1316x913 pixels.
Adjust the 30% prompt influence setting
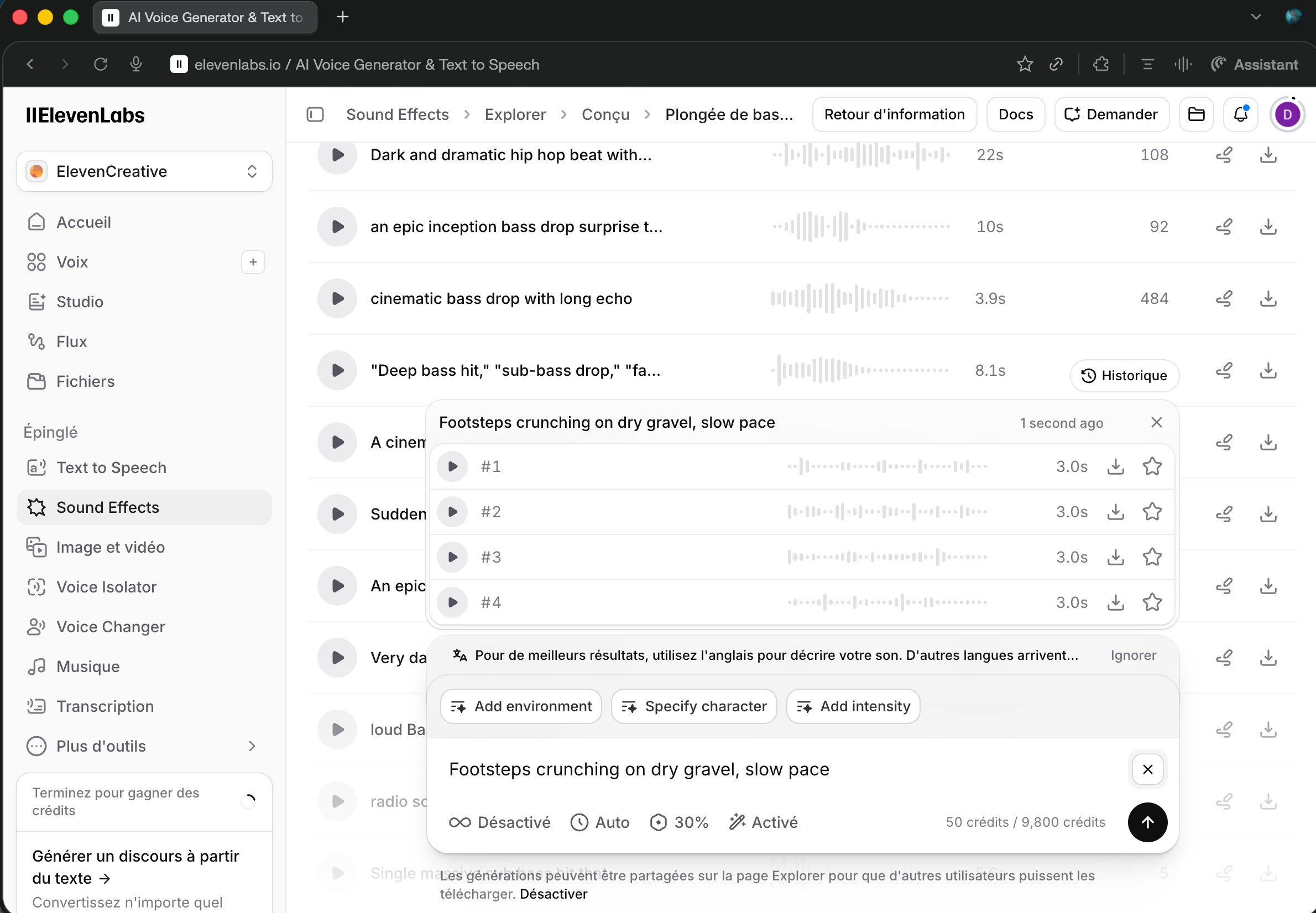tap(679, 822)
